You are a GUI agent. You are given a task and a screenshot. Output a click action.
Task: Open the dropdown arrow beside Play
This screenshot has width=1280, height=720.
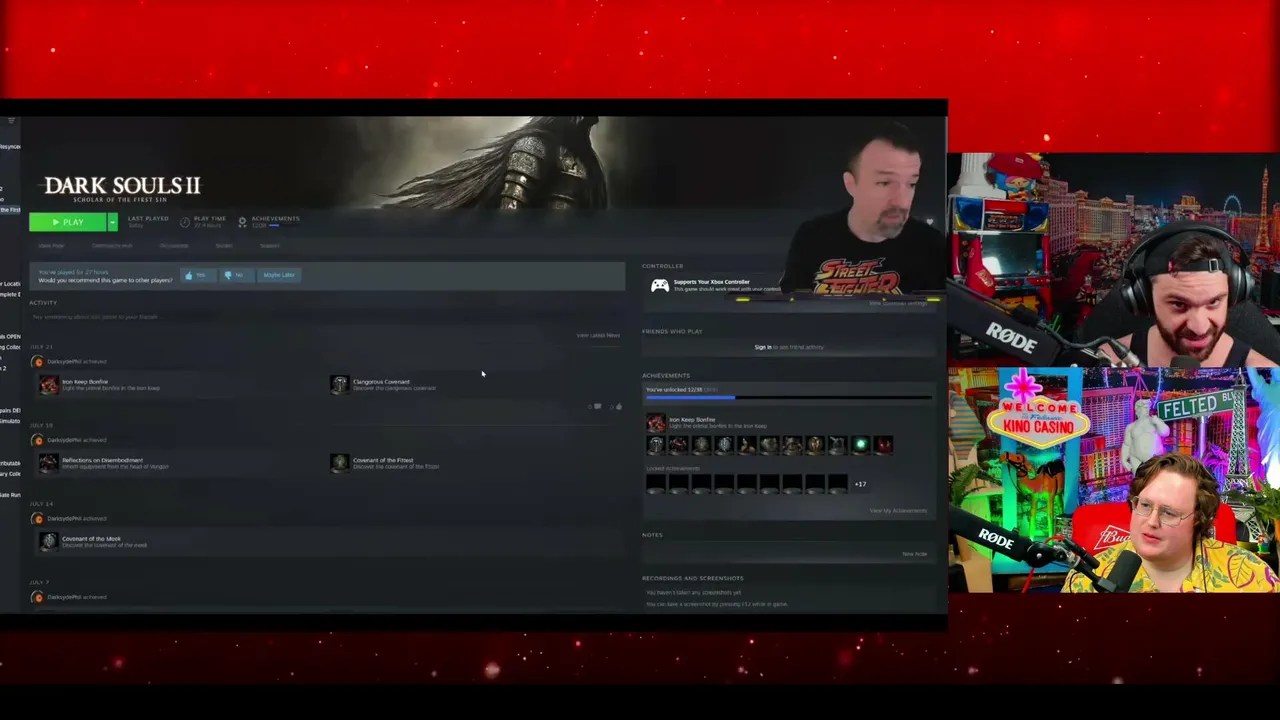pyautogui.click(x=112, y=222)
